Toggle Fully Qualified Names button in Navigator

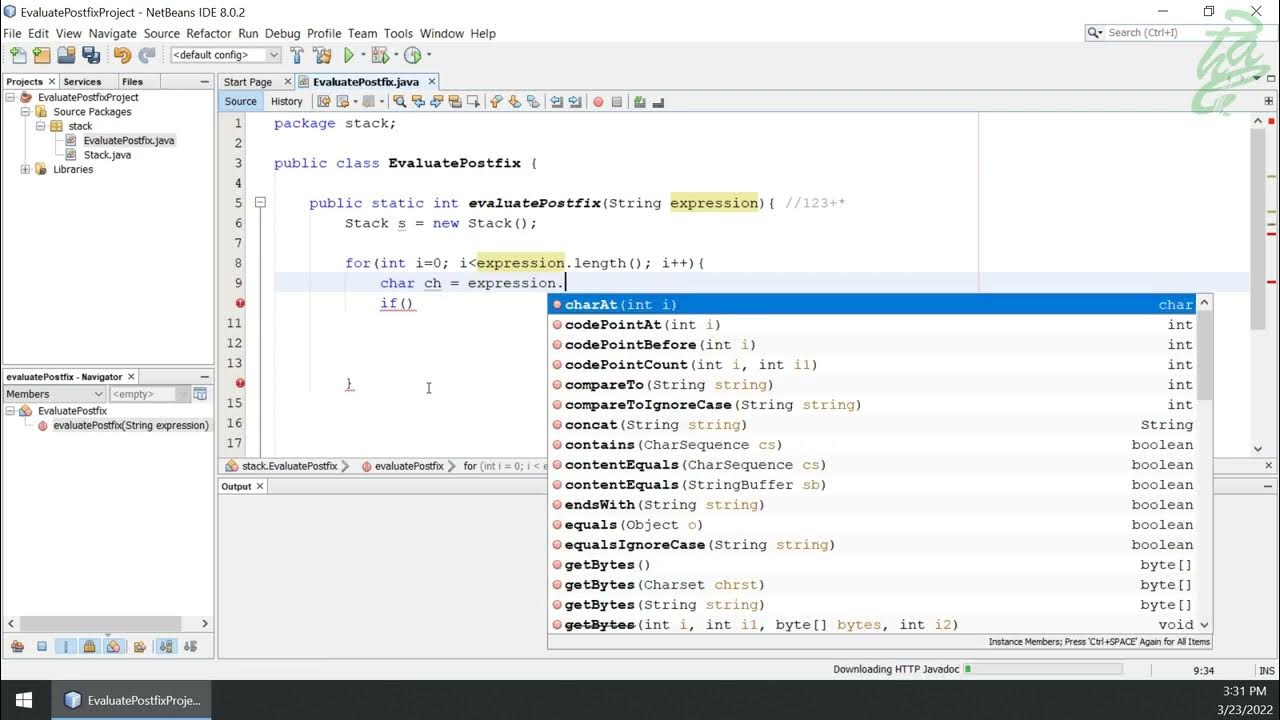coord(140,647)
